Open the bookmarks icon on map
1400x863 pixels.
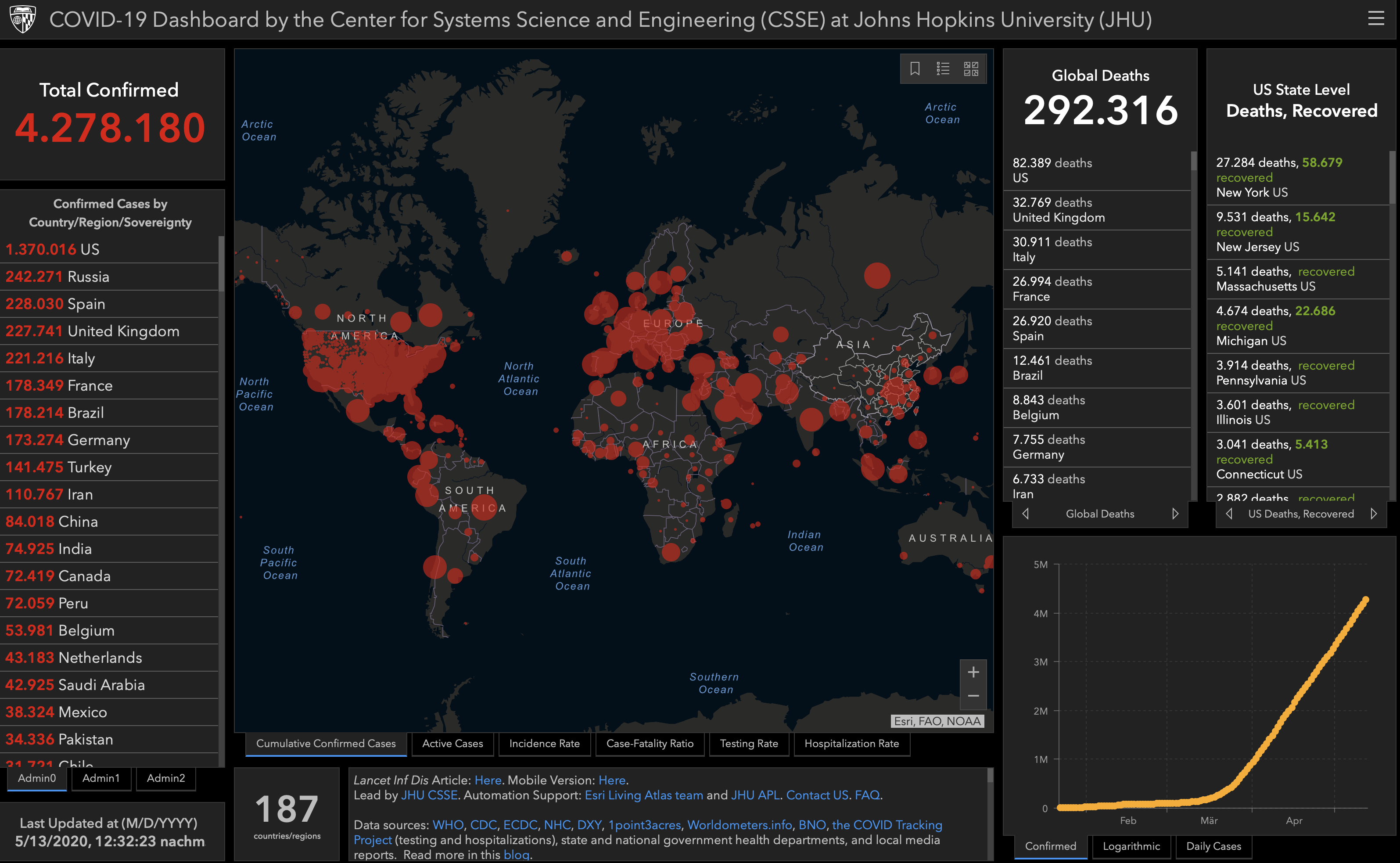coord(915,69)
